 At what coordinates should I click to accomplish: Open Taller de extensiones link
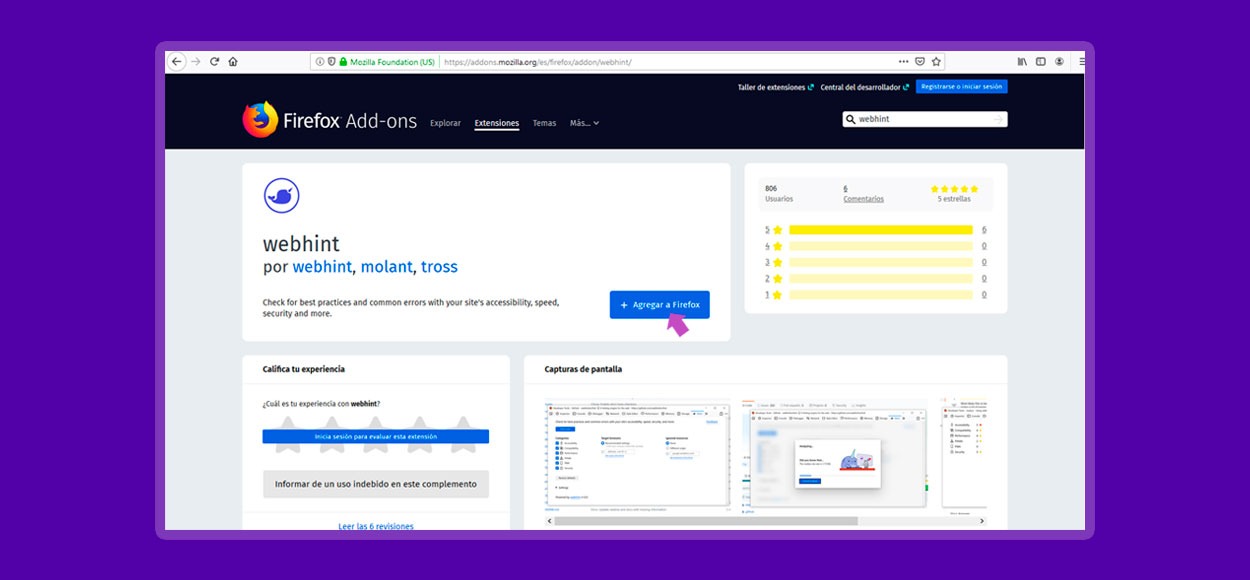point(776,87)
